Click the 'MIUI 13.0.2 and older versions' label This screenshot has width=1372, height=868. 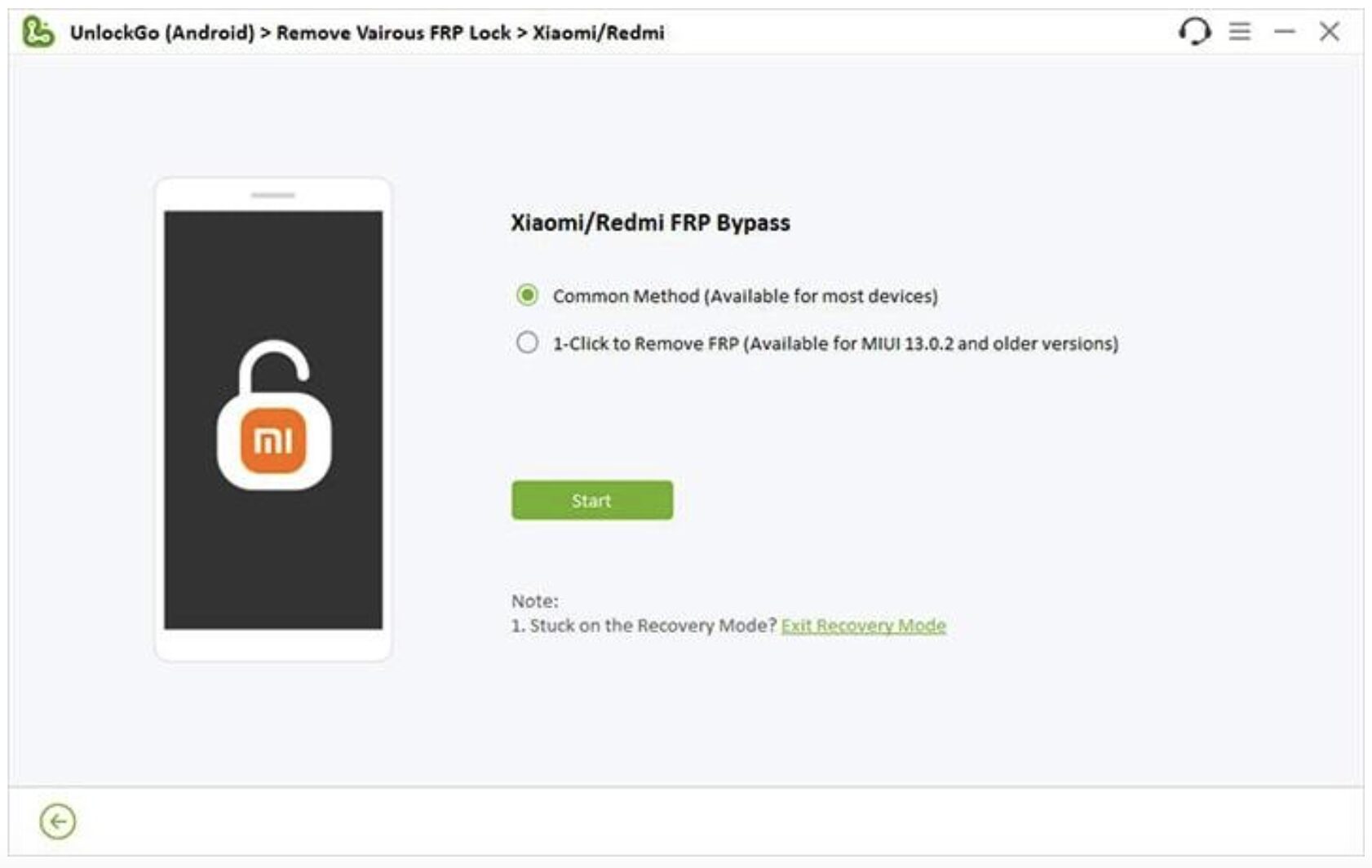tap(989, 343)
